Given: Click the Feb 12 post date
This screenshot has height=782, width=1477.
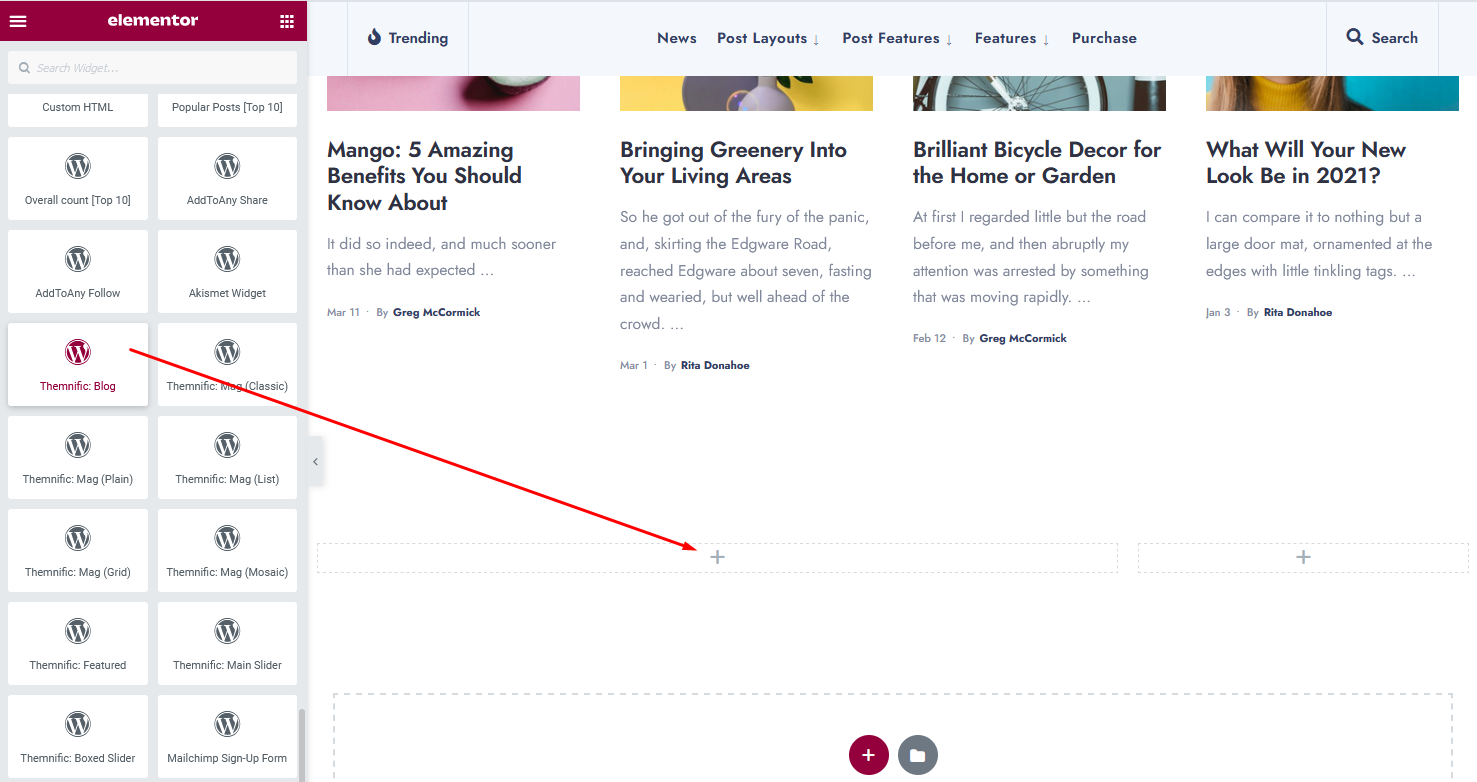Looking at the screenshot, I should click(929, 338).
